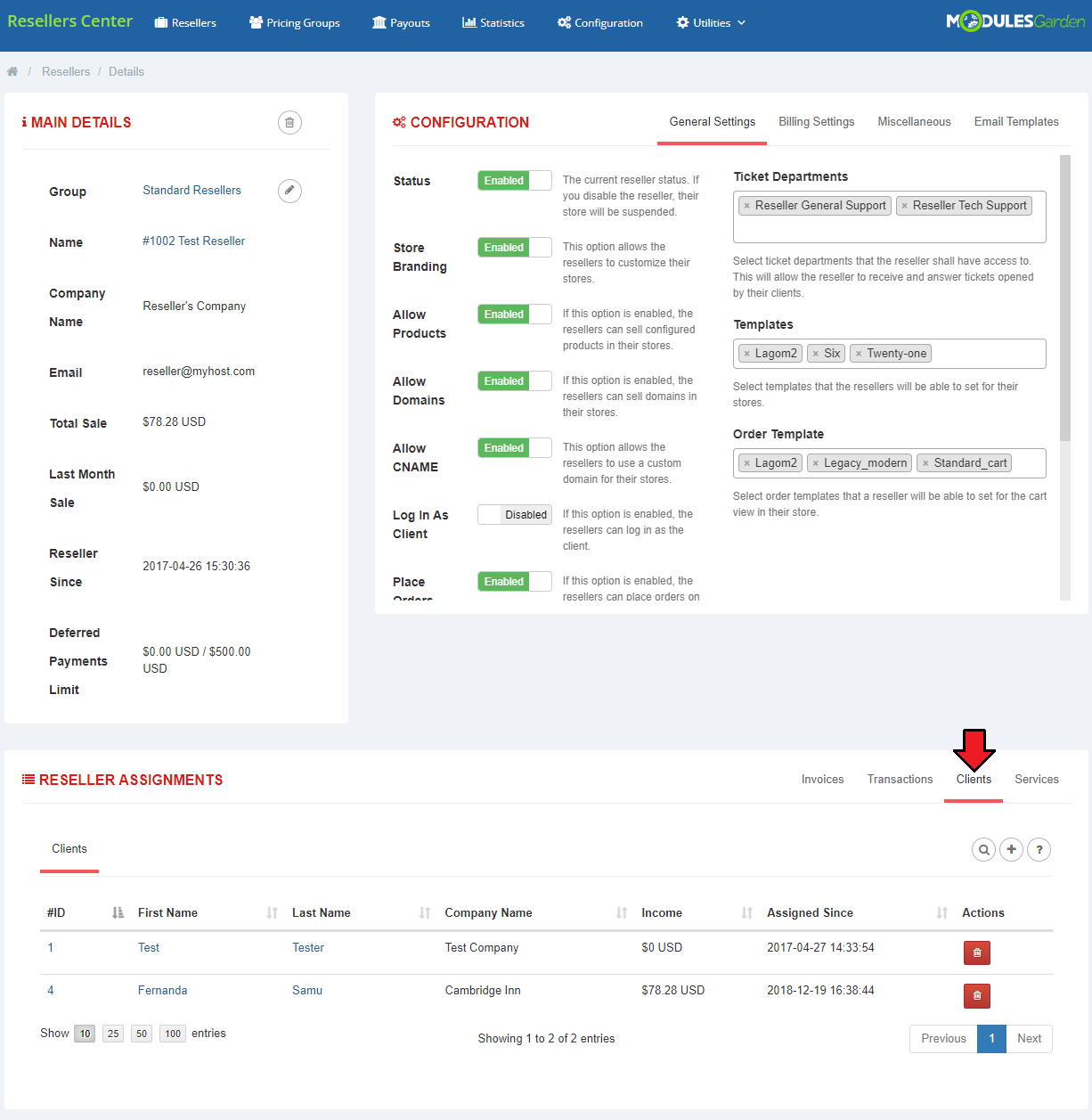Remove Legacy_modern order template tag
Image resolution: width=1092 pixels, height=1120 pixels.
[x=815, y=463]
